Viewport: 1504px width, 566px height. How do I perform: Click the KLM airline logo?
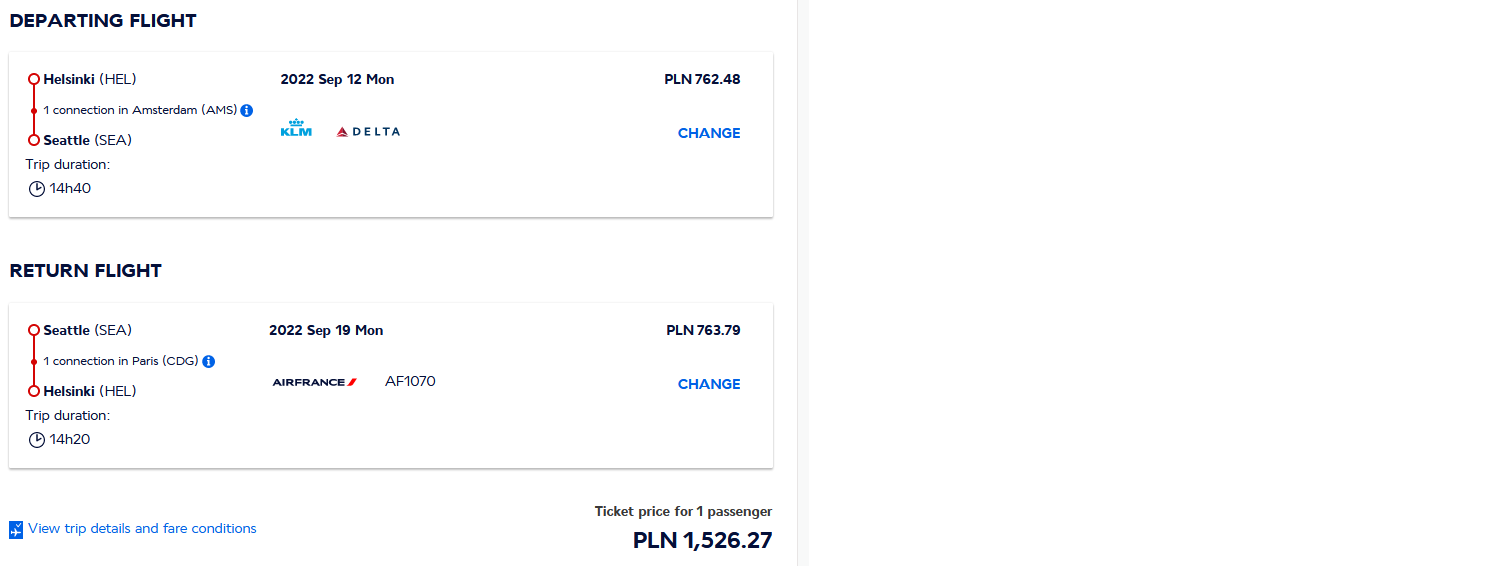[296, 129]
